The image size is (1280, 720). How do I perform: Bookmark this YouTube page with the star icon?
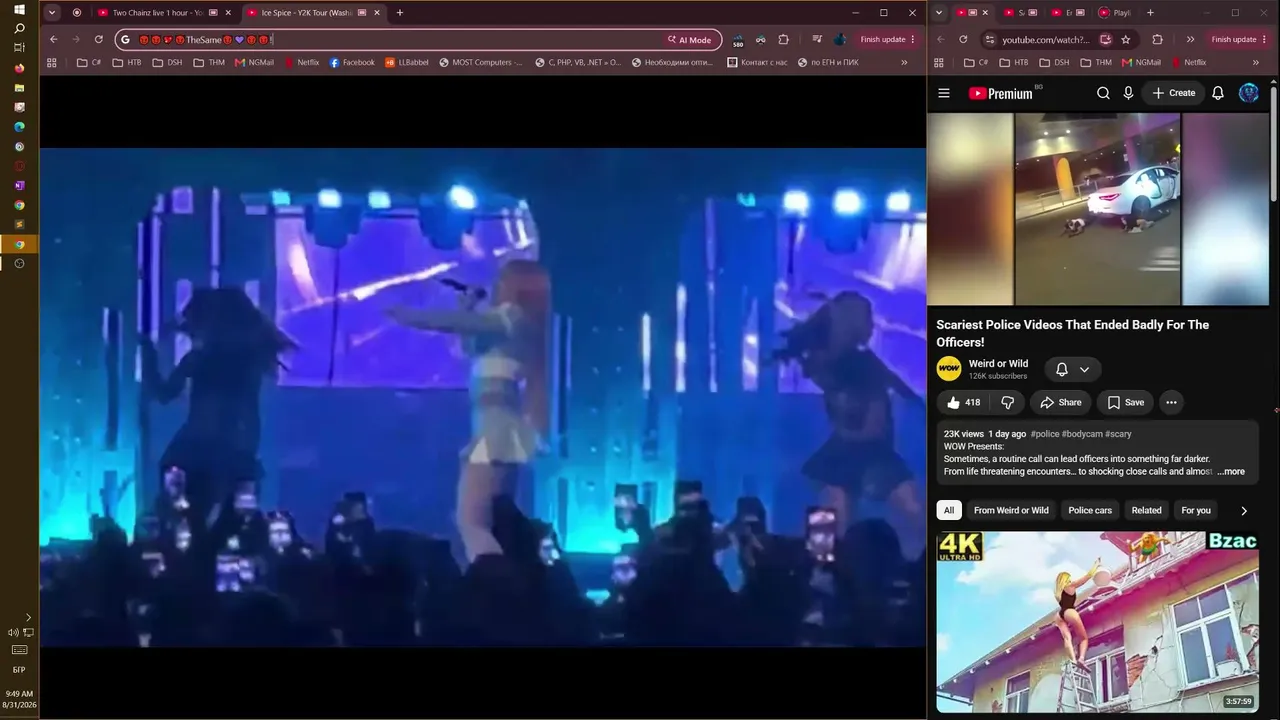pos(1126,39)
